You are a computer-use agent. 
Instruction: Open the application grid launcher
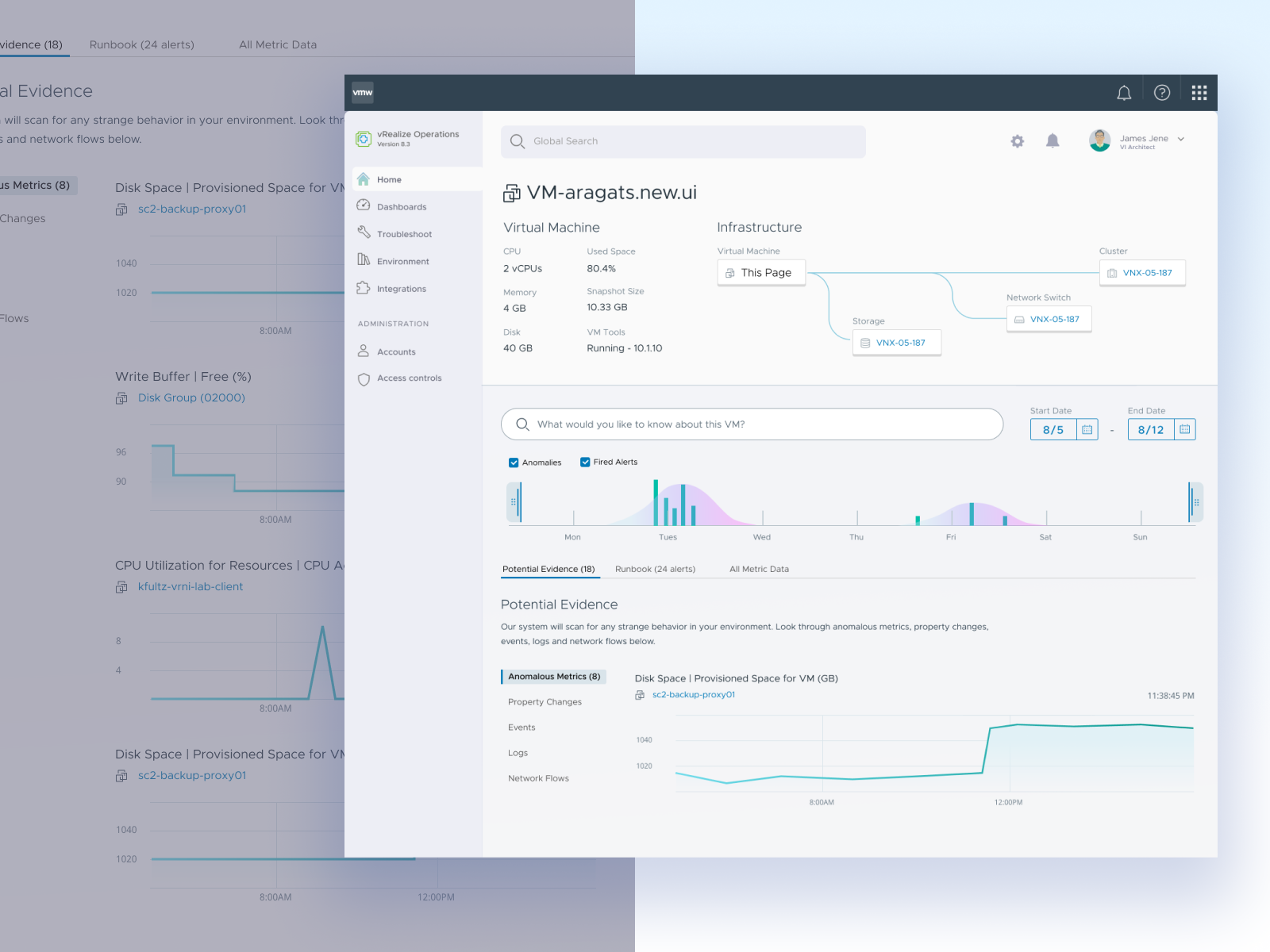coord(1199,92)
